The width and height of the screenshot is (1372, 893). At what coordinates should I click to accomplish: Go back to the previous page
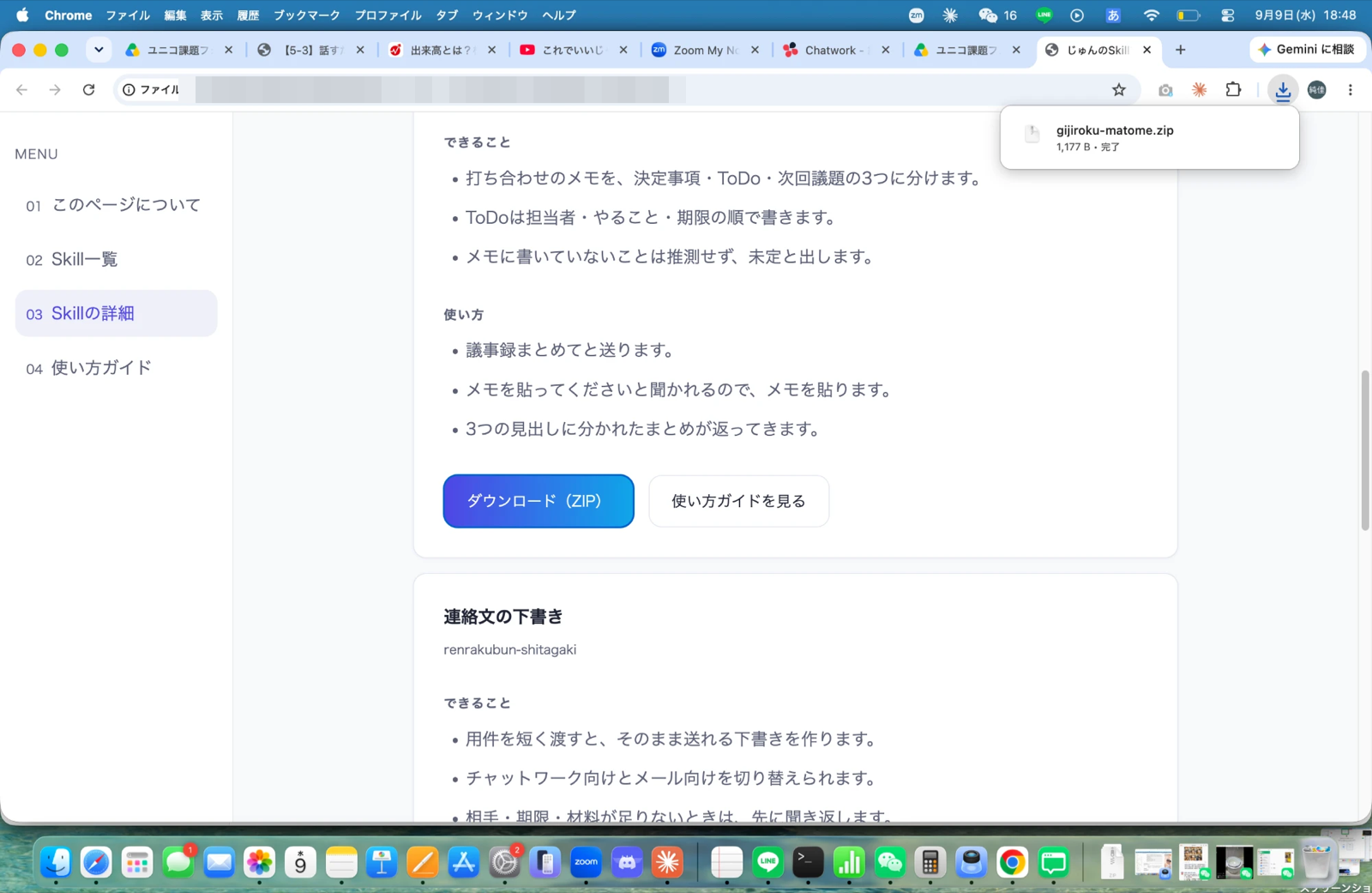pyautogui.click(x=22, y=89)
